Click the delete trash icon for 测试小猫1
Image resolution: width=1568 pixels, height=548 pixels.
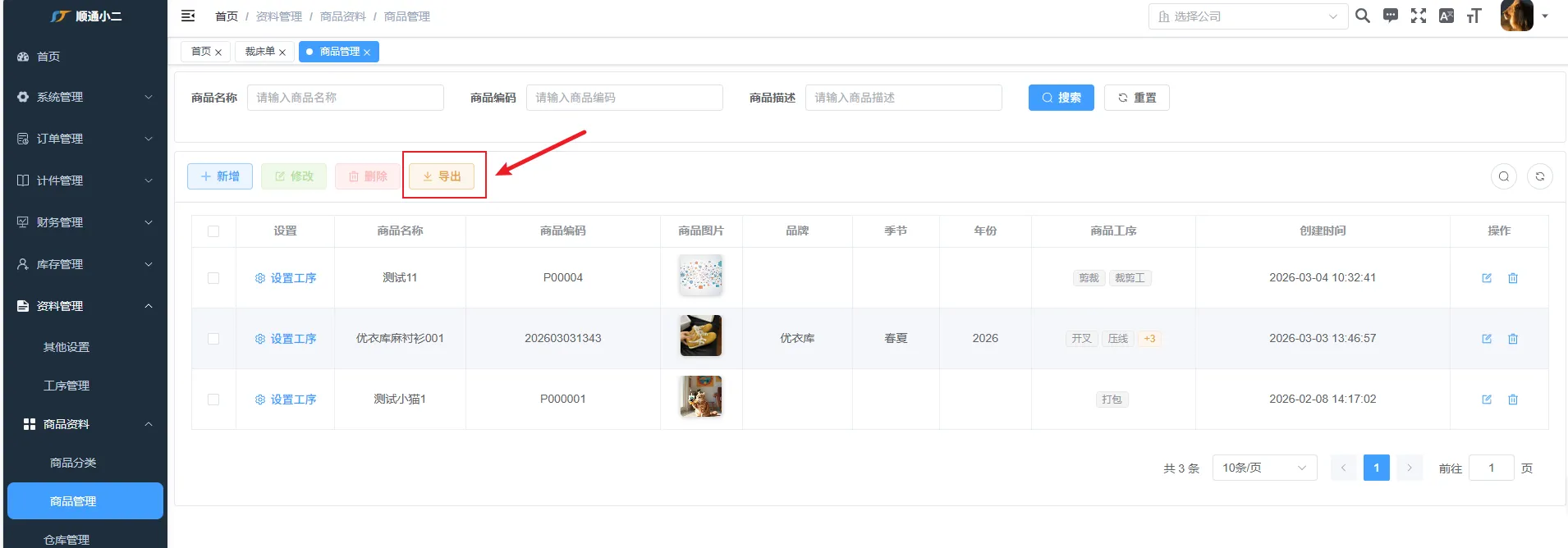1512,400
